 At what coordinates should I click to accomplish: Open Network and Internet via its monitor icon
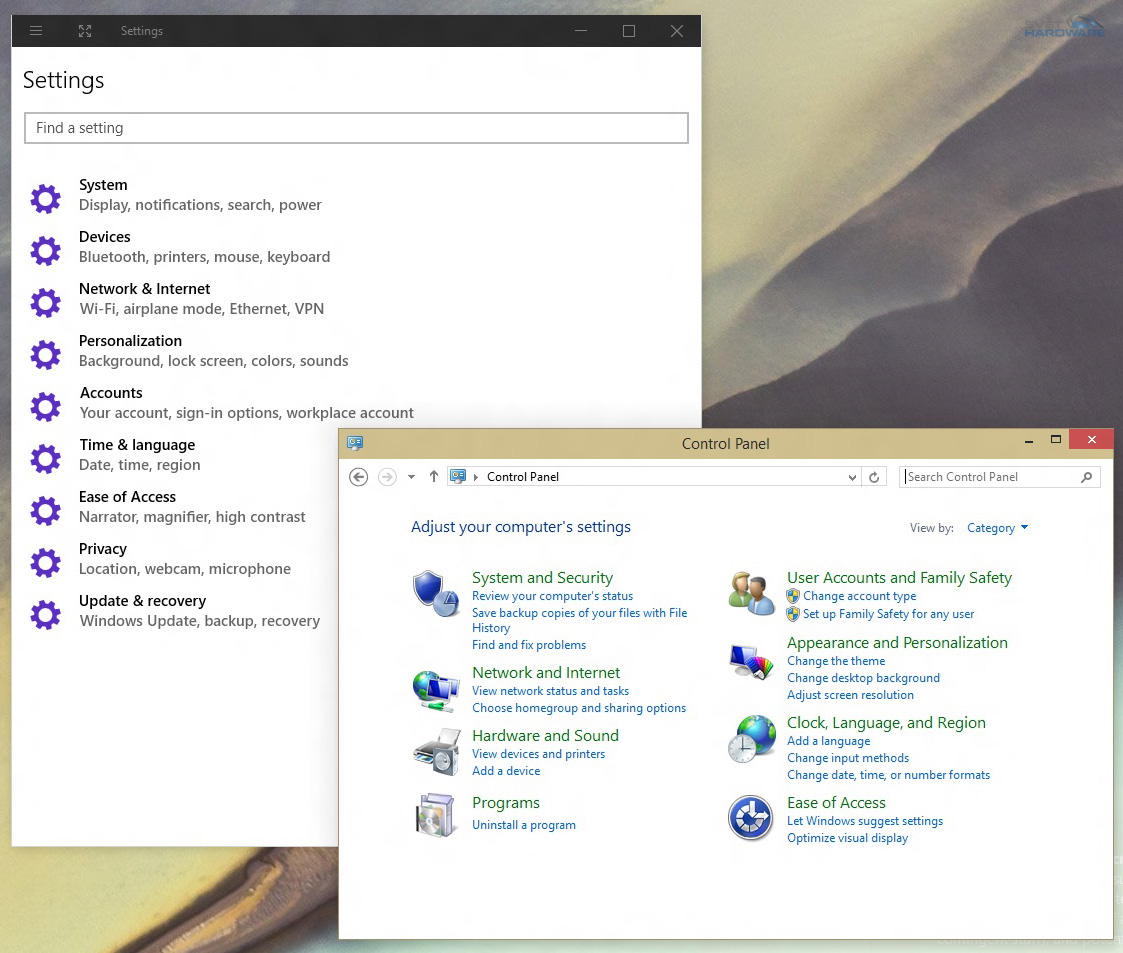(x=436, y=688)
